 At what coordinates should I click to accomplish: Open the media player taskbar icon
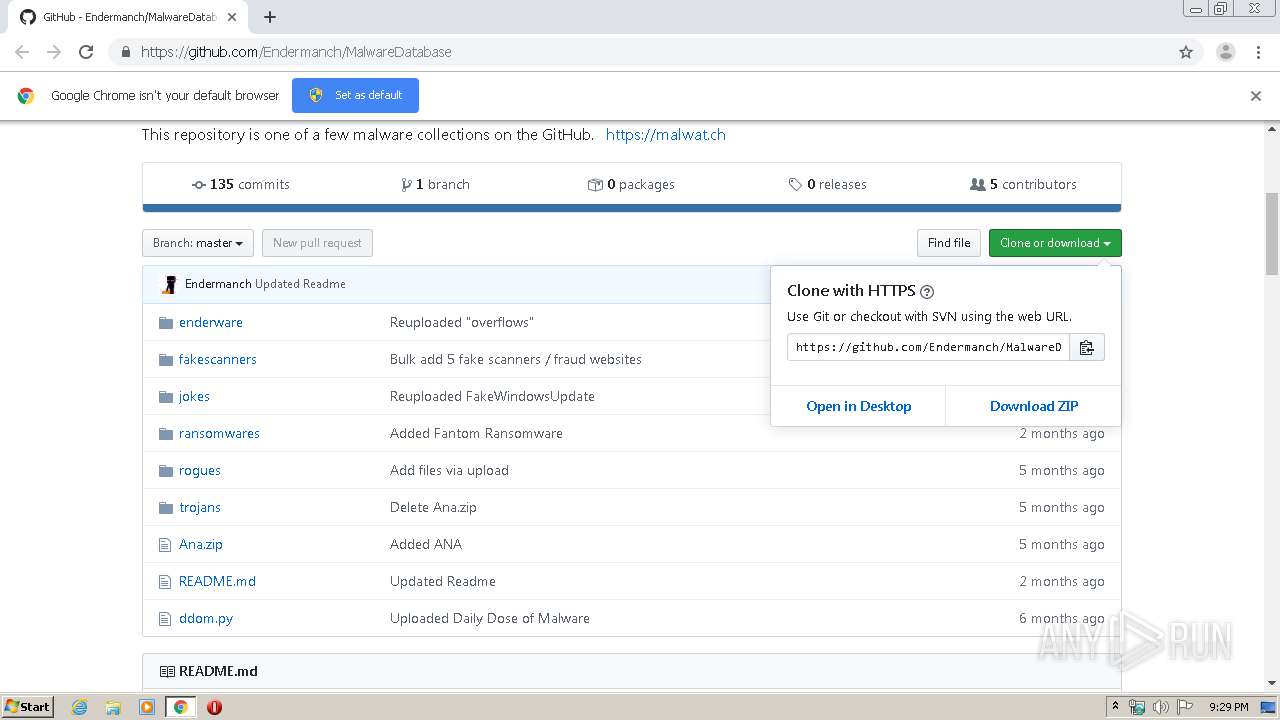(147, 707)
